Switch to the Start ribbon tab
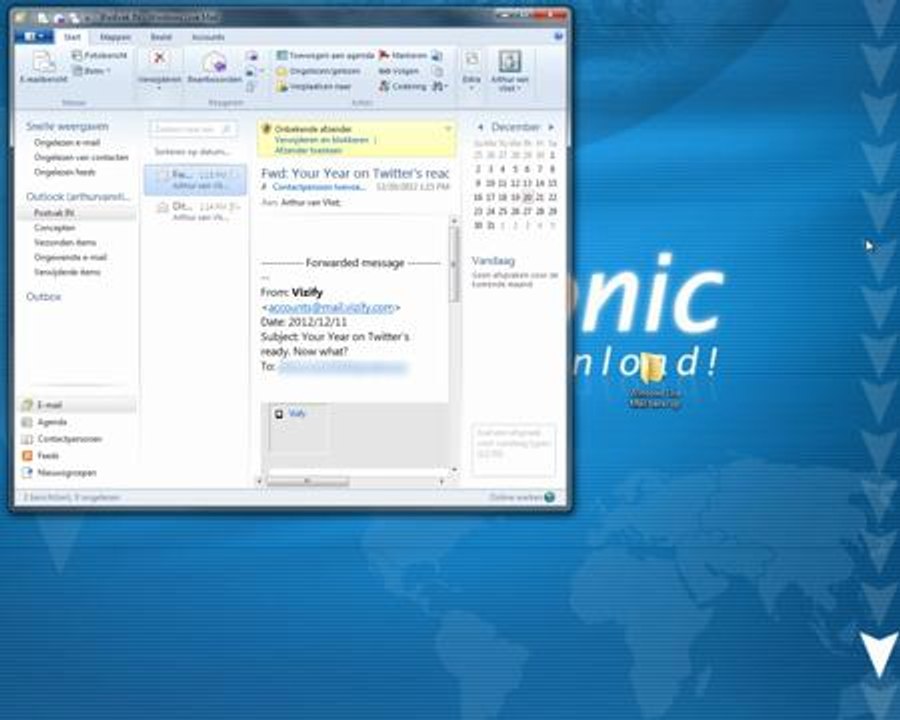Image resolution: width=900 pixels, height=720 pixels. 72,37
